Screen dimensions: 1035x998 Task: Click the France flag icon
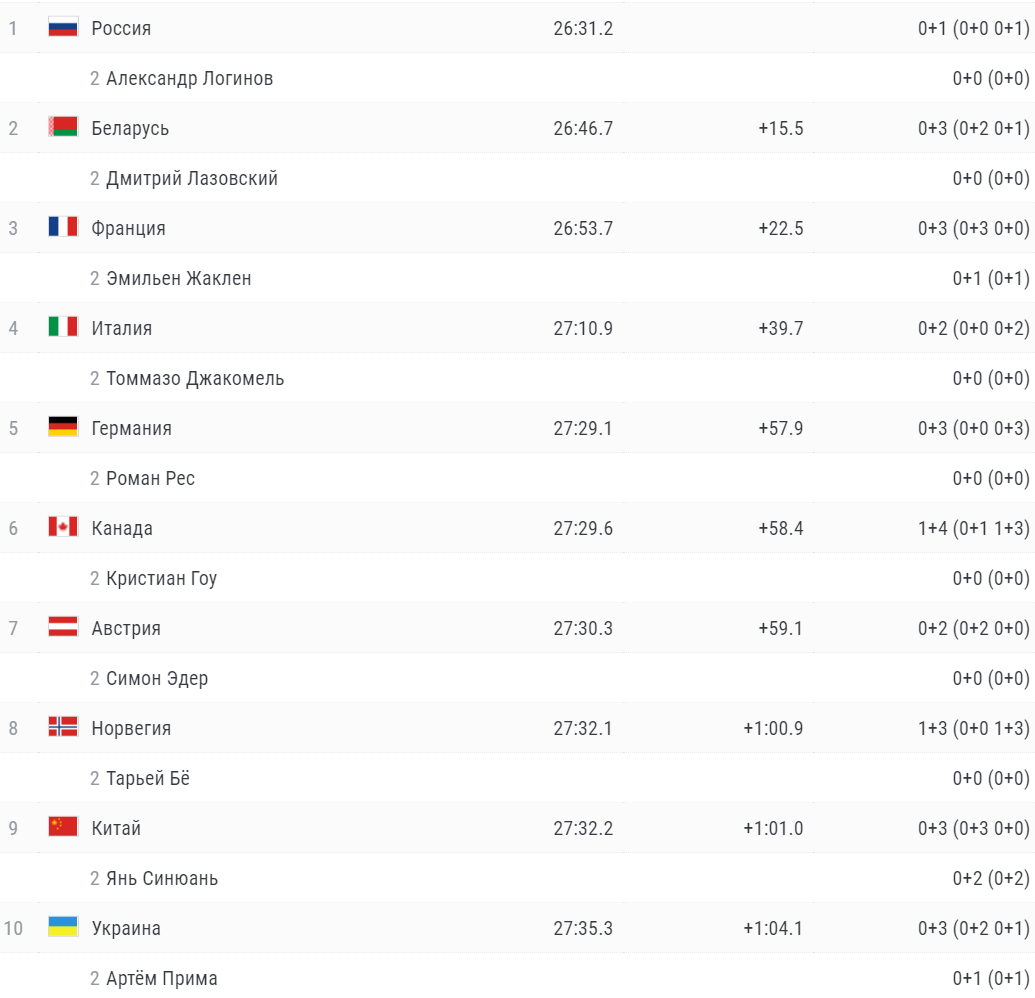[x=63, y=227]
